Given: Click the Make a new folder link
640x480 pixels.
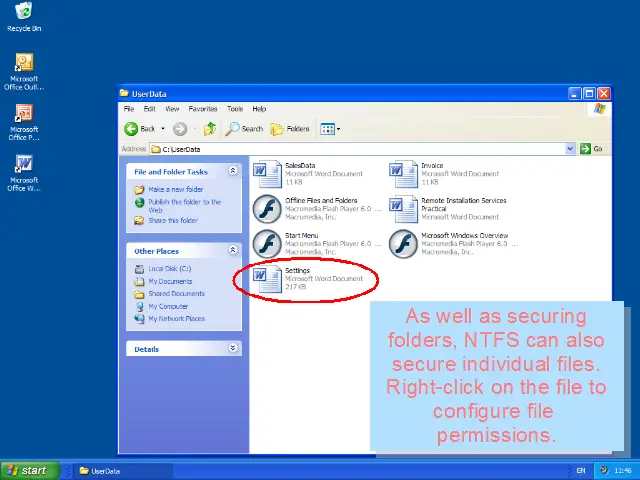Looking at the screenshot, I should (175, 189).
